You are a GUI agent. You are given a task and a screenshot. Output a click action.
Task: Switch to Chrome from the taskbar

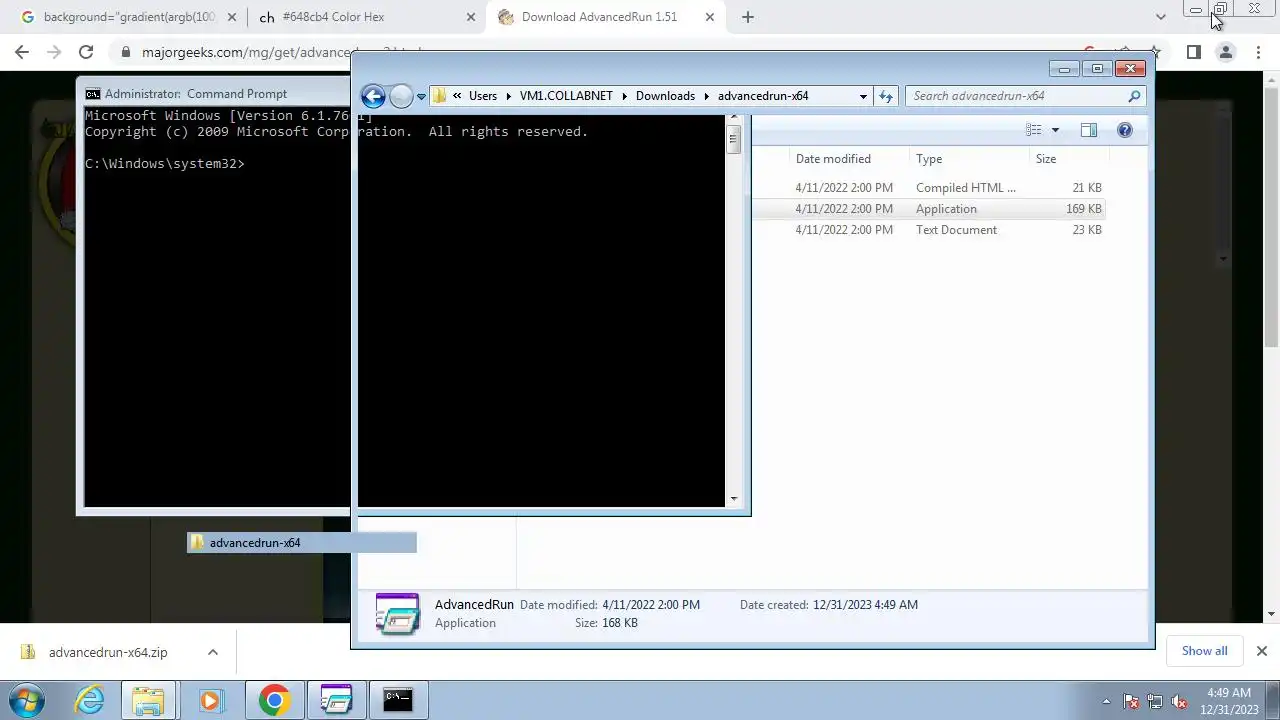[274, 700]
